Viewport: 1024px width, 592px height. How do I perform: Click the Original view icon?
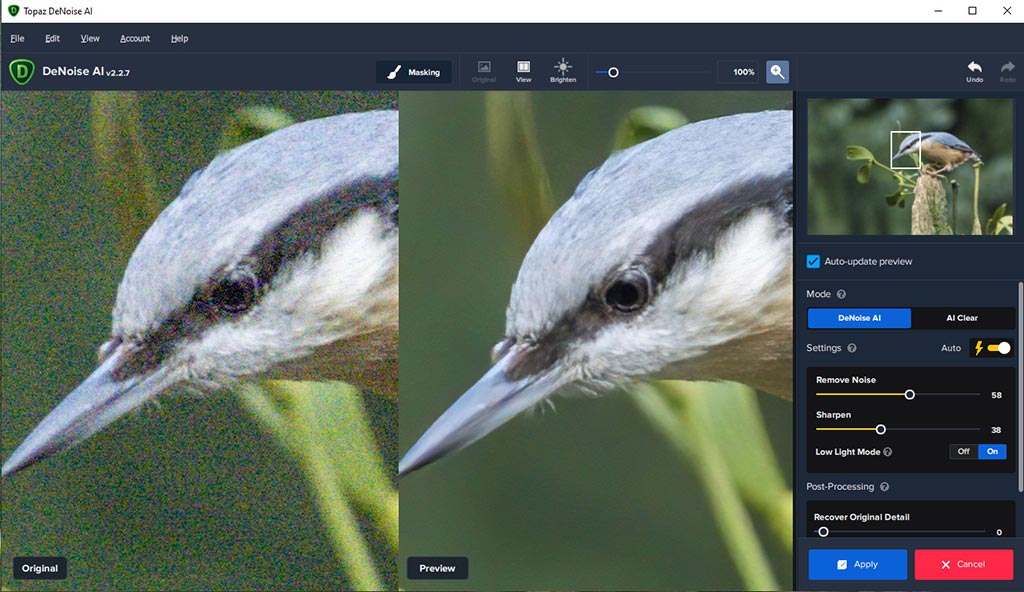click(484, 71)
